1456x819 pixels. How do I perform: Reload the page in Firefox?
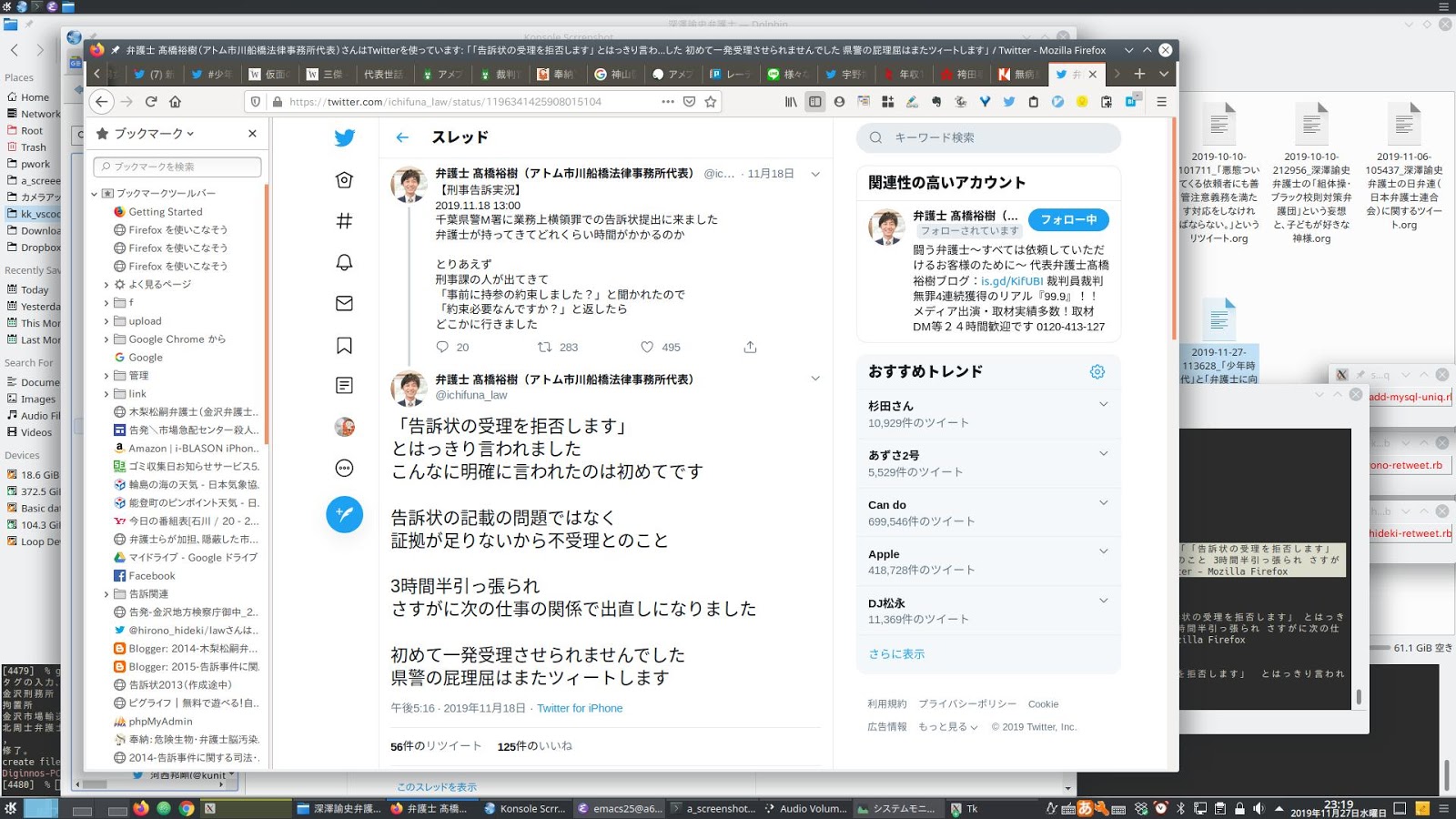click(x=151, y=102)
